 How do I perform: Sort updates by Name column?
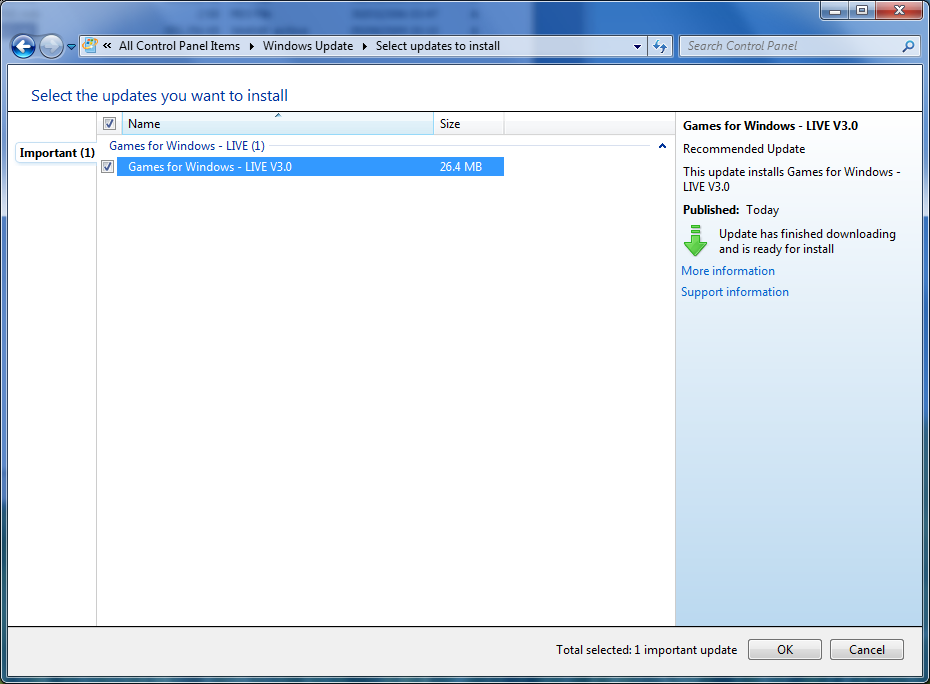click(278, 123)
